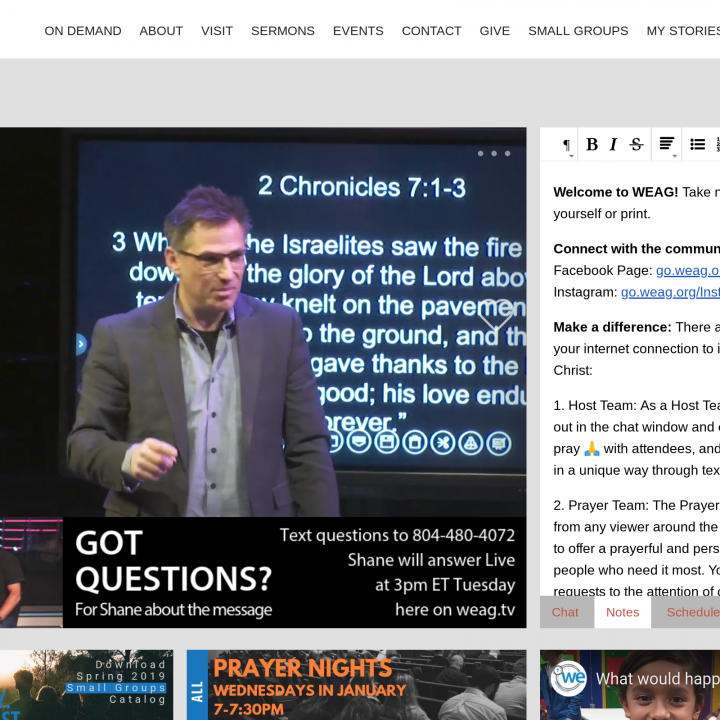
Task: Insert a bulleted list in notes
Action: [698, 144]
